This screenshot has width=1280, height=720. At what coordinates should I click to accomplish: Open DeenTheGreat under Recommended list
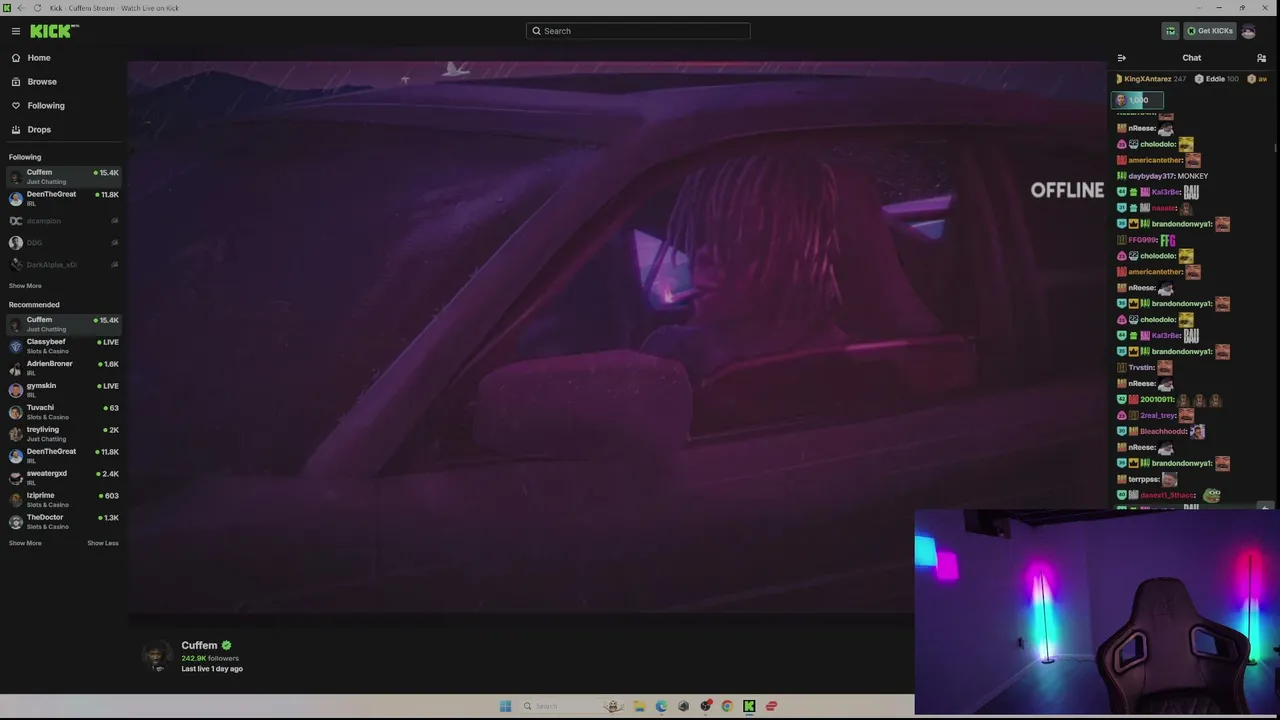tap(64, 456)
